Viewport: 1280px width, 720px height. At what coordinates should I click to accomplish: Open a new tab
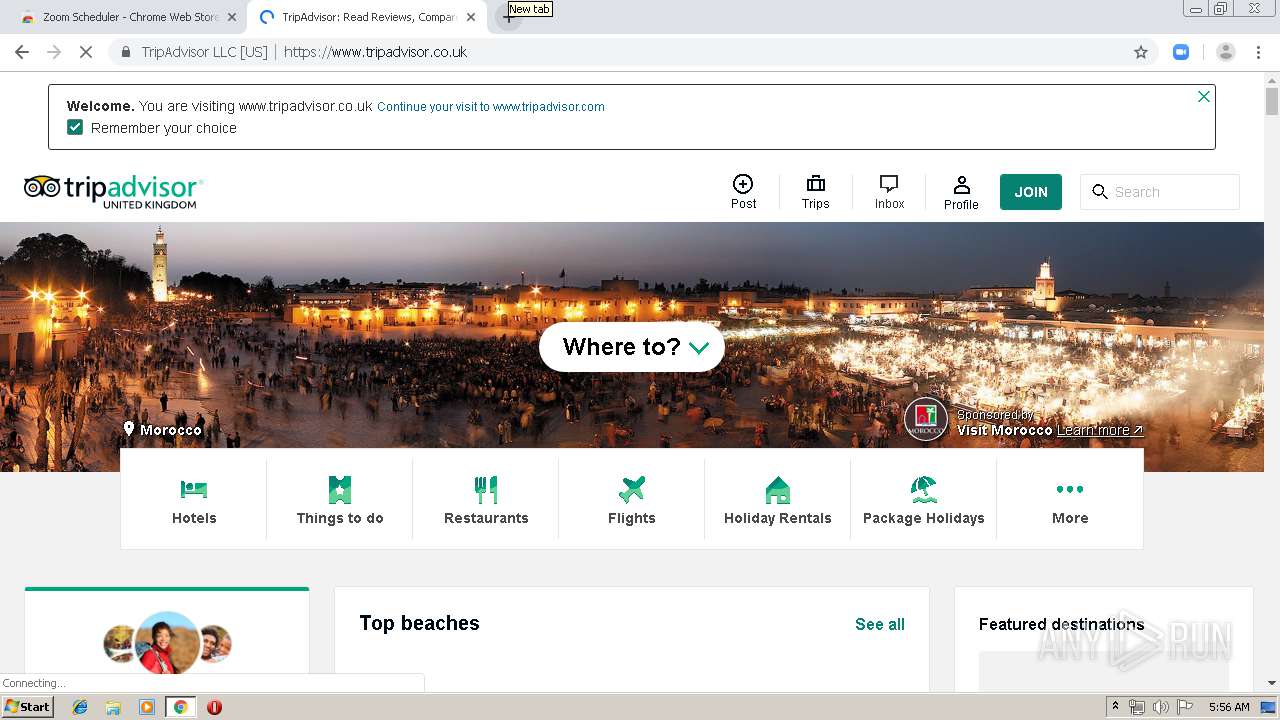pyautogui.click(x=509, y=17)
